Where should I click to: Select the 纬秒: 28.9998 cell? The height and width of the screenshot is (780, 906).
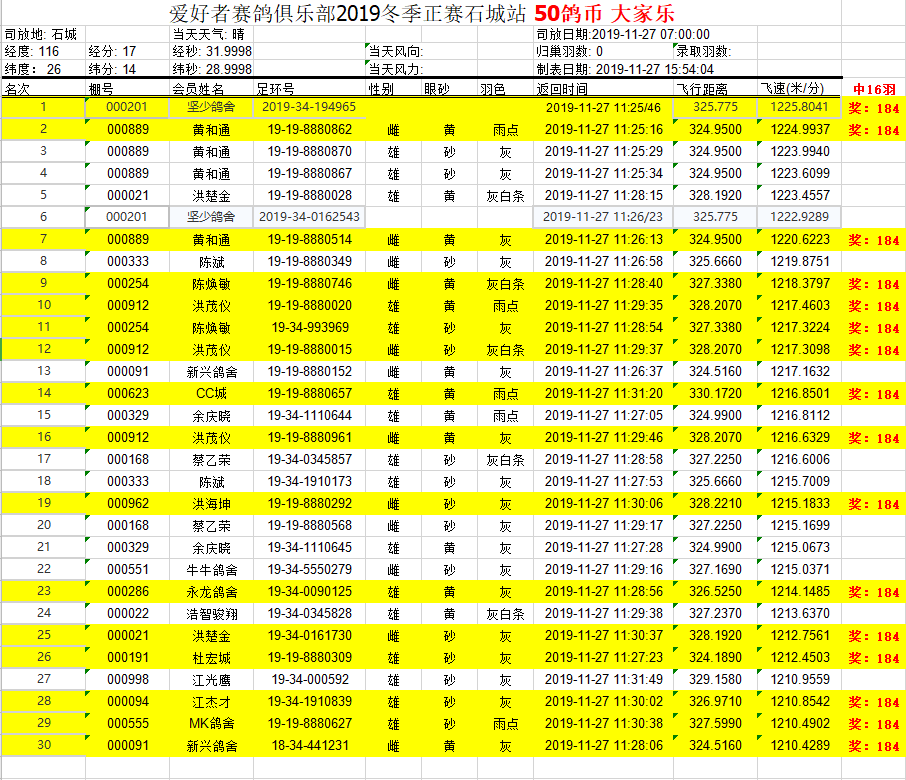coord(212,69)
